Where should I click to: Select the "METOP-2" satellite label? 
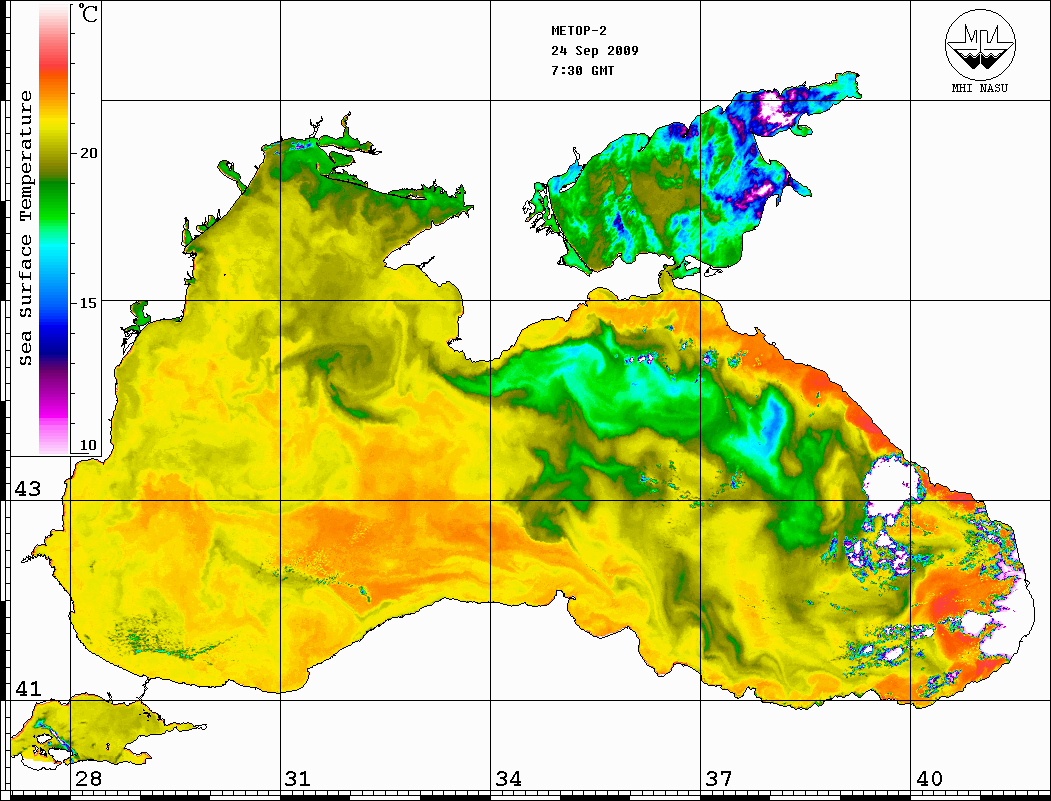coord(579,31)
